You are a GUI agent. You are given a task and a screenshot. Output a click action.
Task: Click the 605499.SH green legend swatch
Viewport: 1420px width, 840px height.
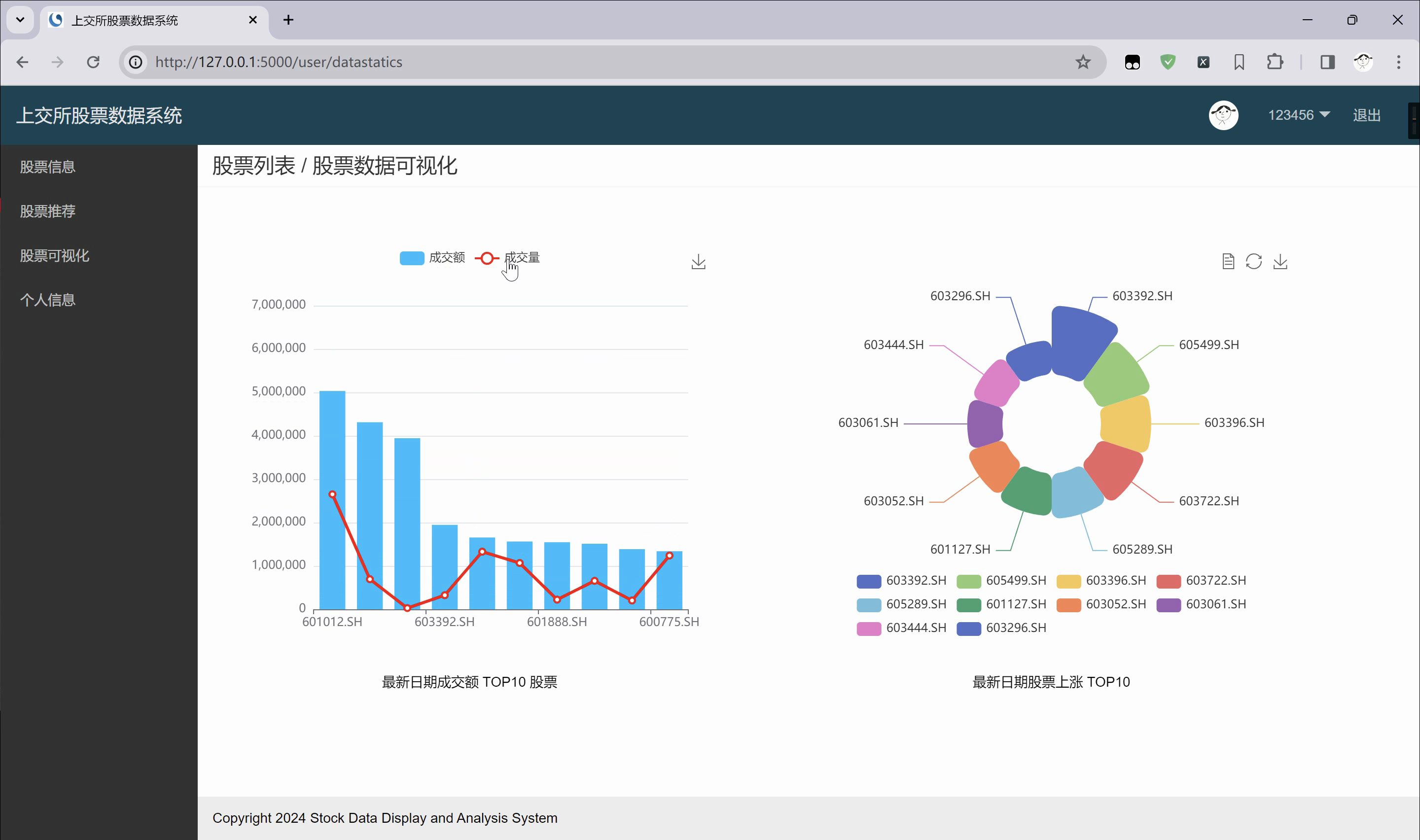click(x=968, y=581)
